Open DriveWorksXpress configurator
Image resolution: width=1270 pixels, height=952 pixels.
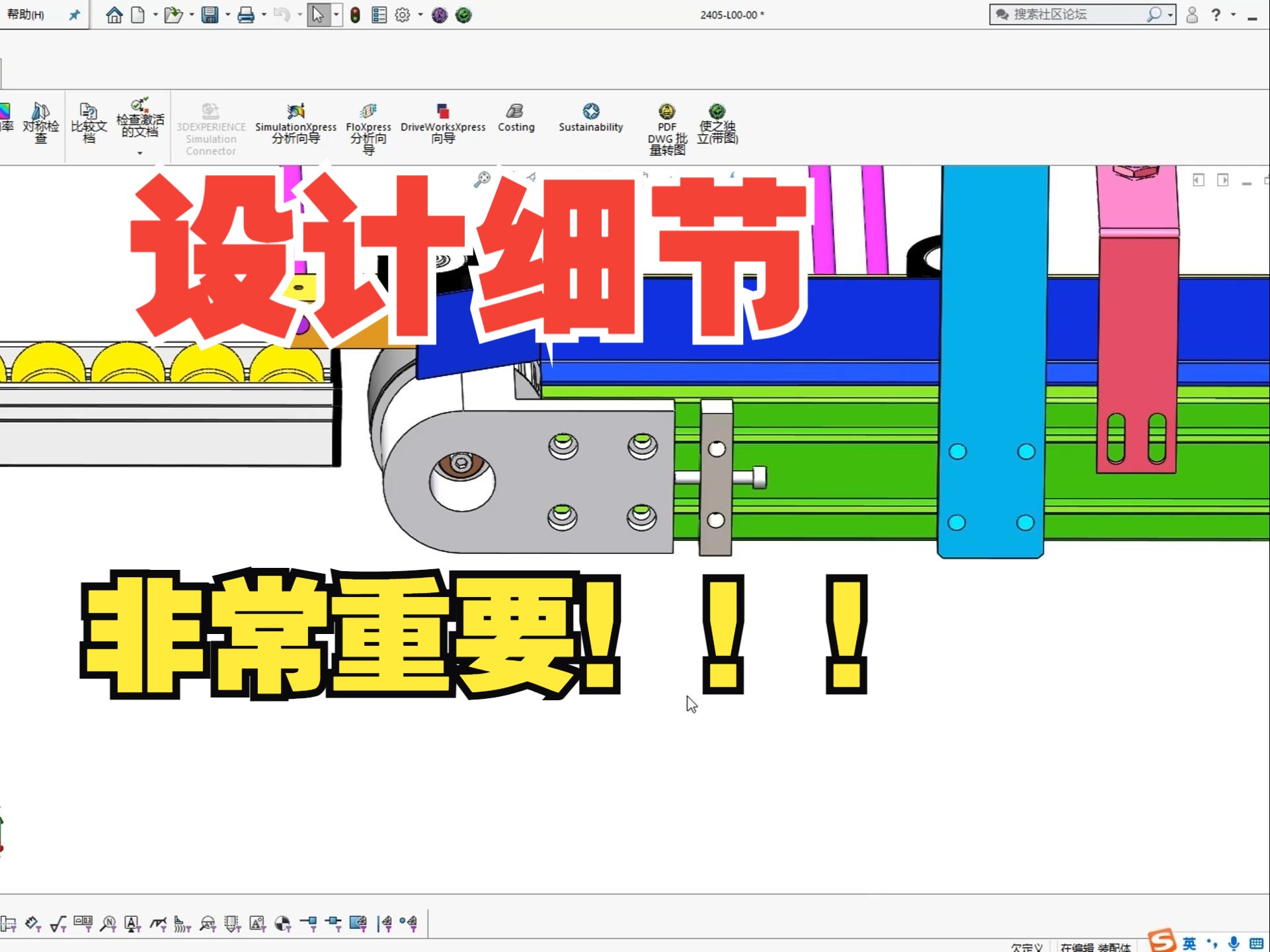pyautogui.click(x=443, y=119)
